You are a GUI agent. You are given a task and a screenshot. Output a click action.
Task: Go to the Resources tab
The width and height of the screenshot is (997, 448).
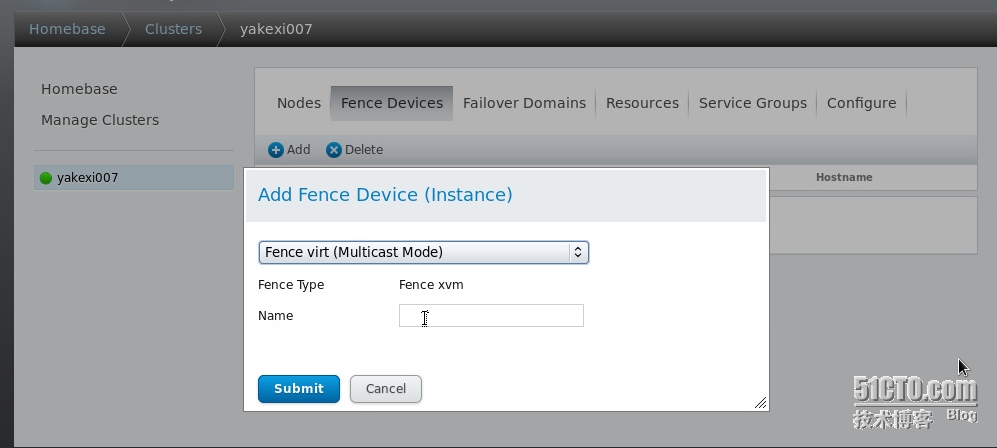pos(642,103)
